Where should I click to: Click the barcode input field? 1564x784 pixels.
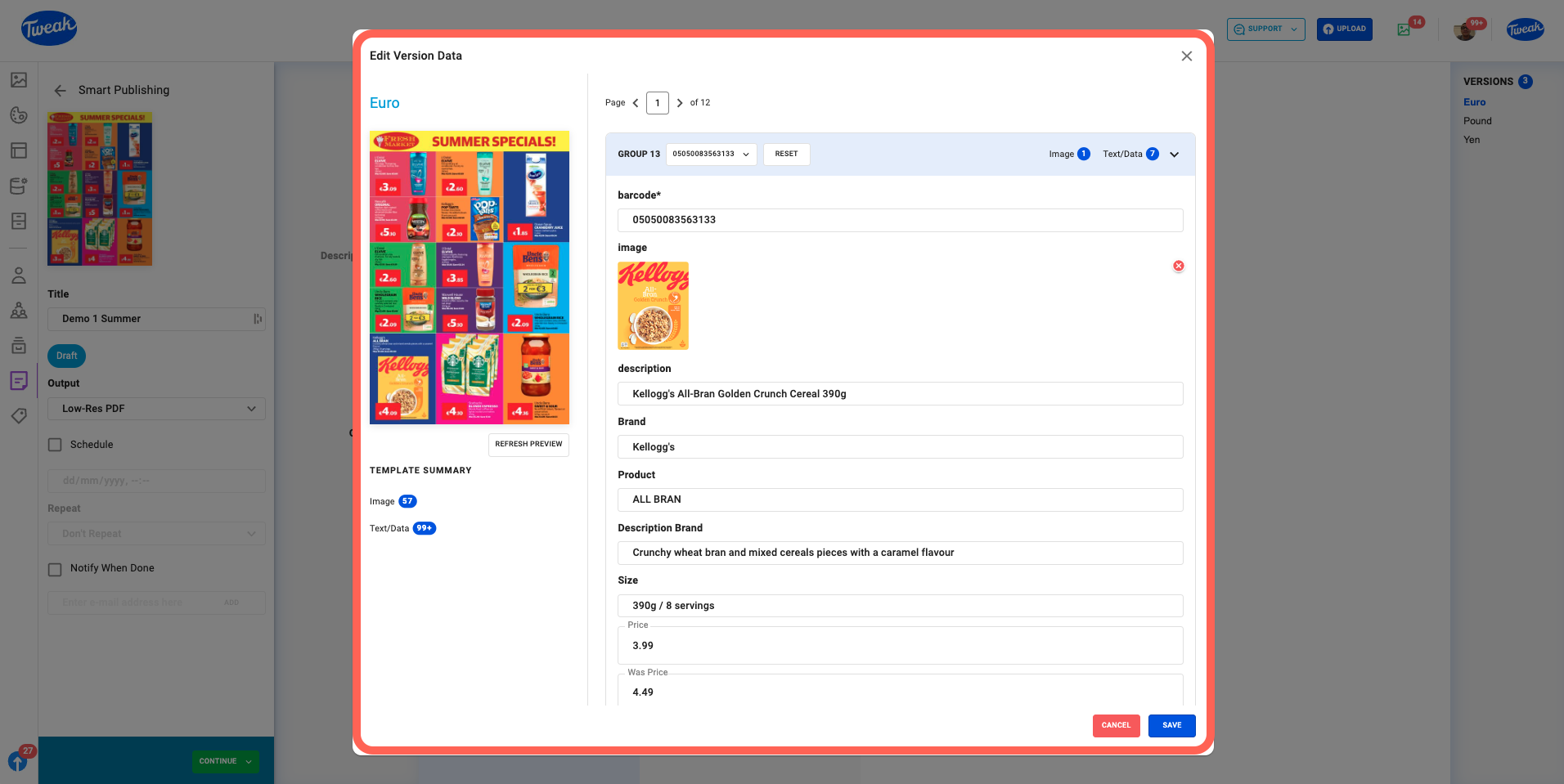(900, 220)
